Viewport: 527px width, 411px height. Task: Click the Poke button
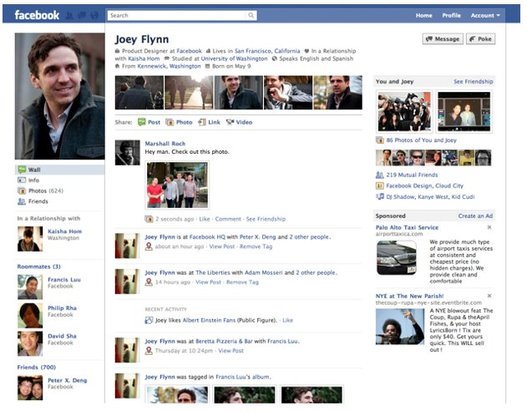(x=481, y=39)
